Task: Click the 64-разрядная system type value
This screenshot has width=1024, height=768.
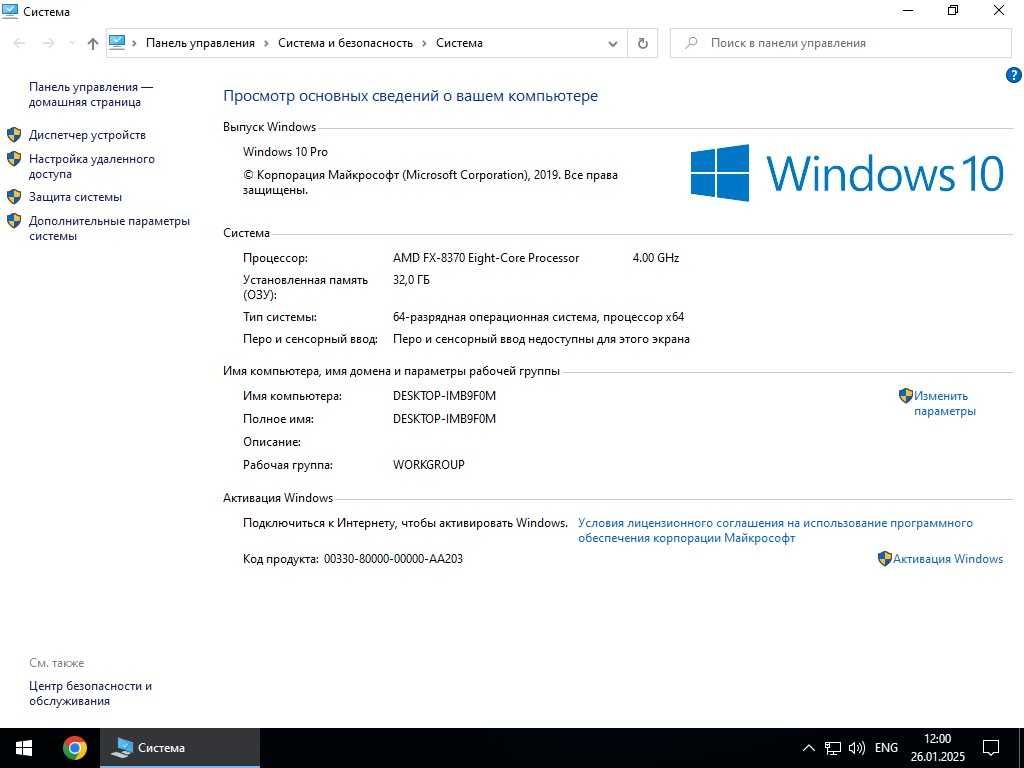Action: (x=539, y=317)
